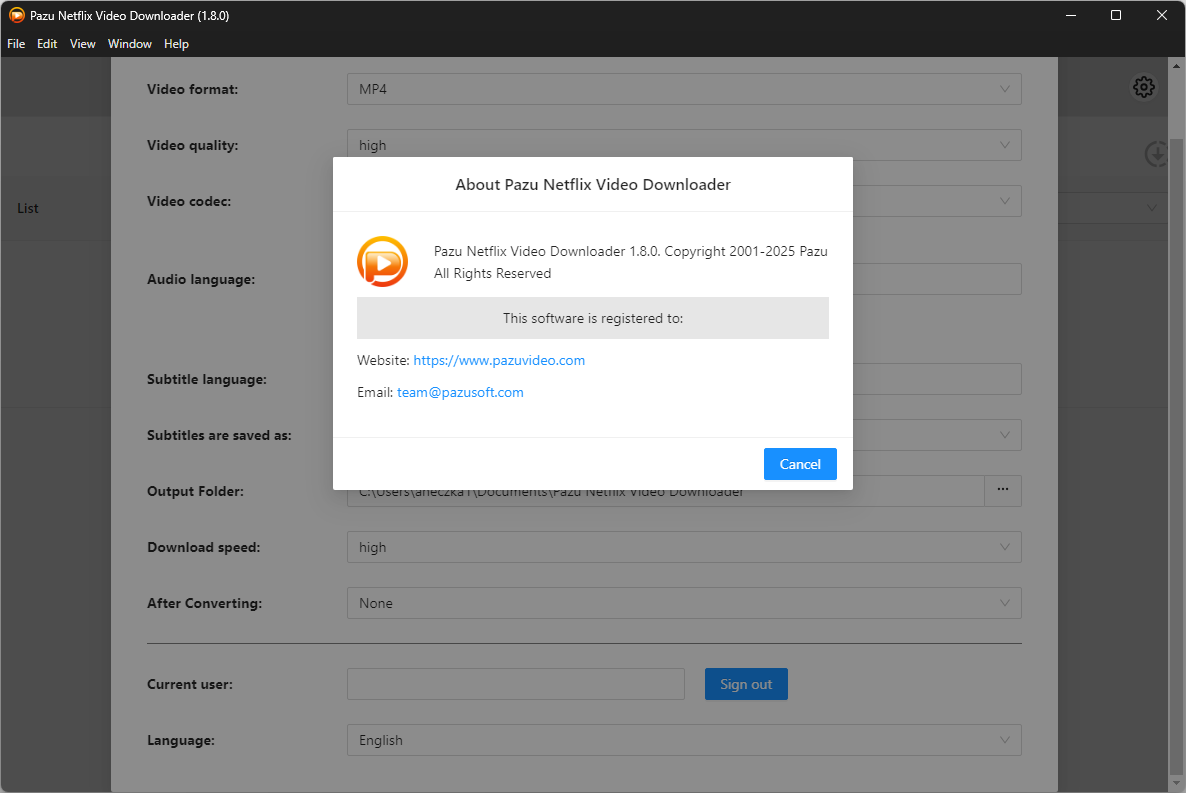Click the Cancel button in About dialog

click(x=799, y=464)
